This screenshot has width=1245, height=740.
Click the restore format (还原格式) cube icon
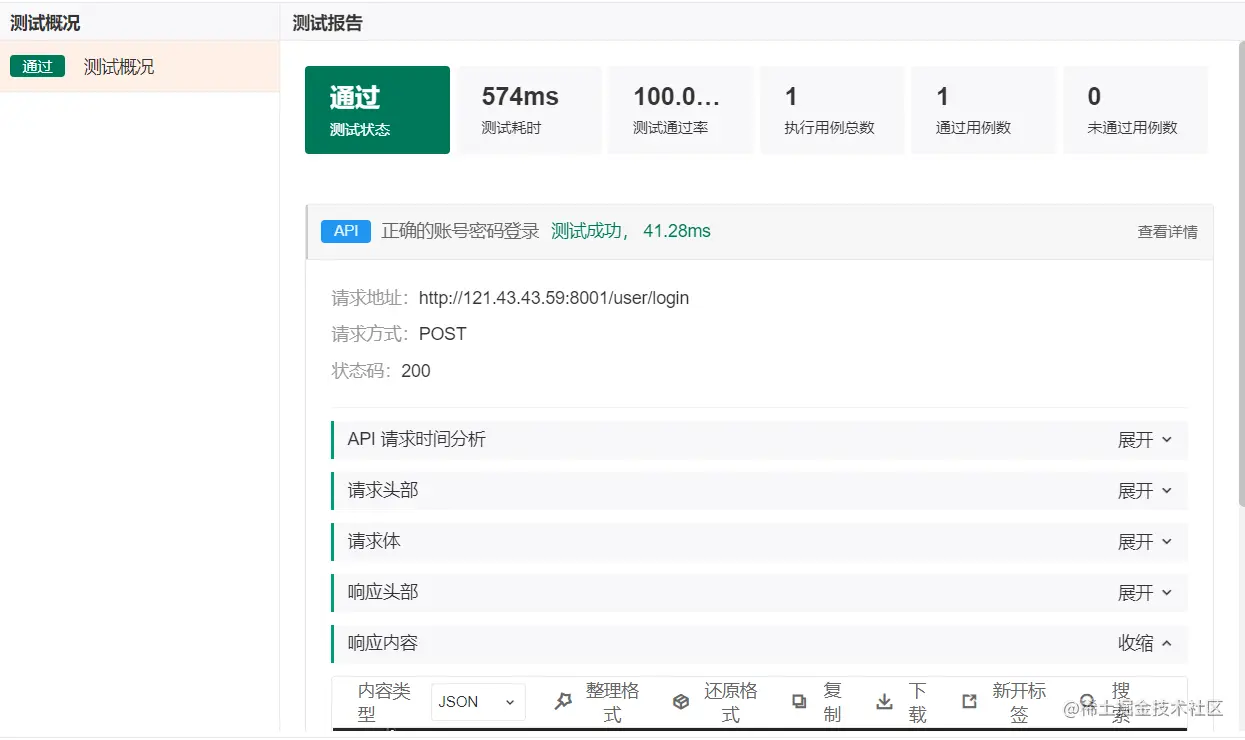(681, 702)
